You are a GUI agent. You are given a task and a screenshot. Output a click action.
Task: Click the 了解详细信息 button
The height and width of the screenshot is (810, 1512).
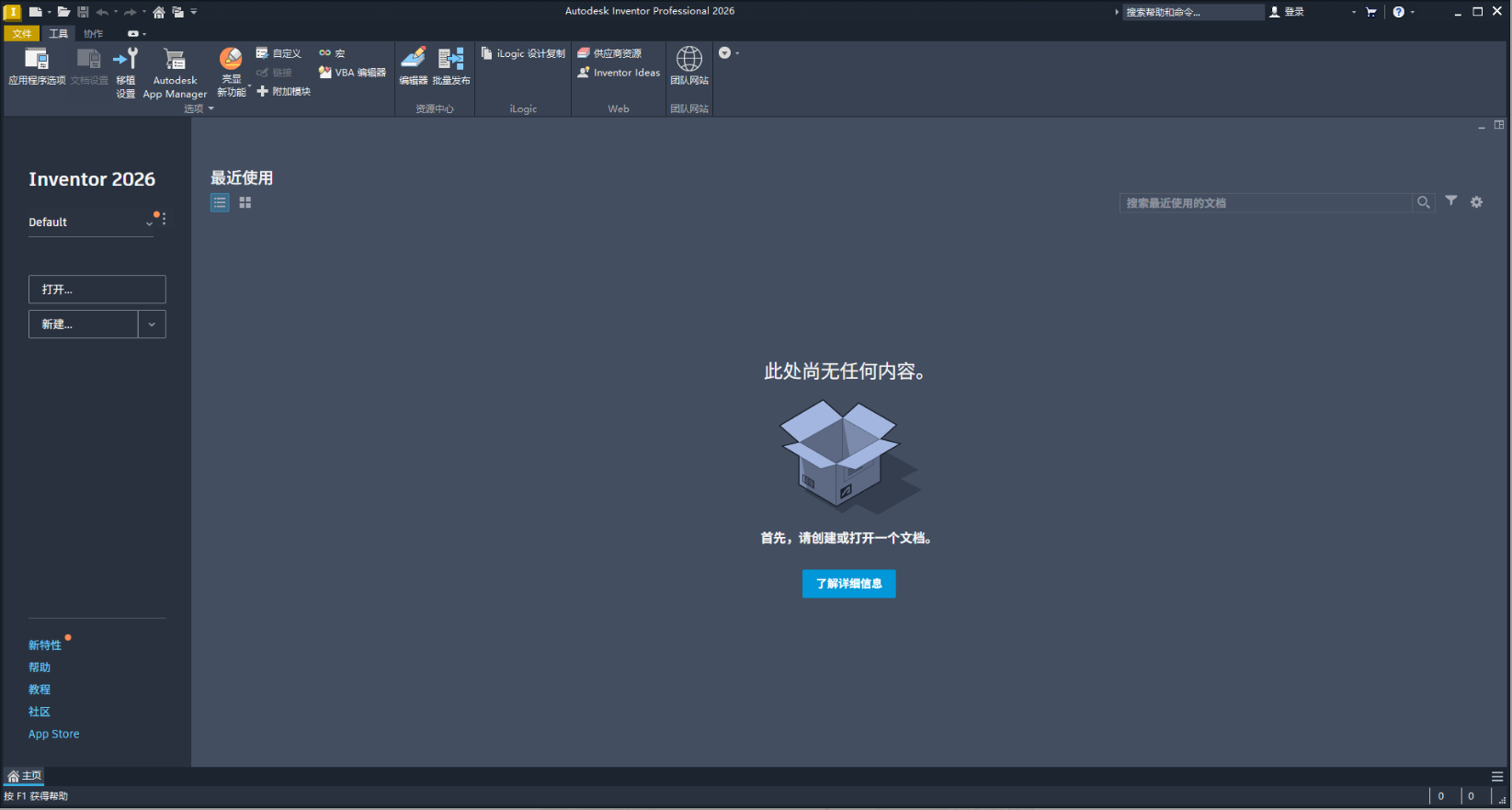coord(848,584)
